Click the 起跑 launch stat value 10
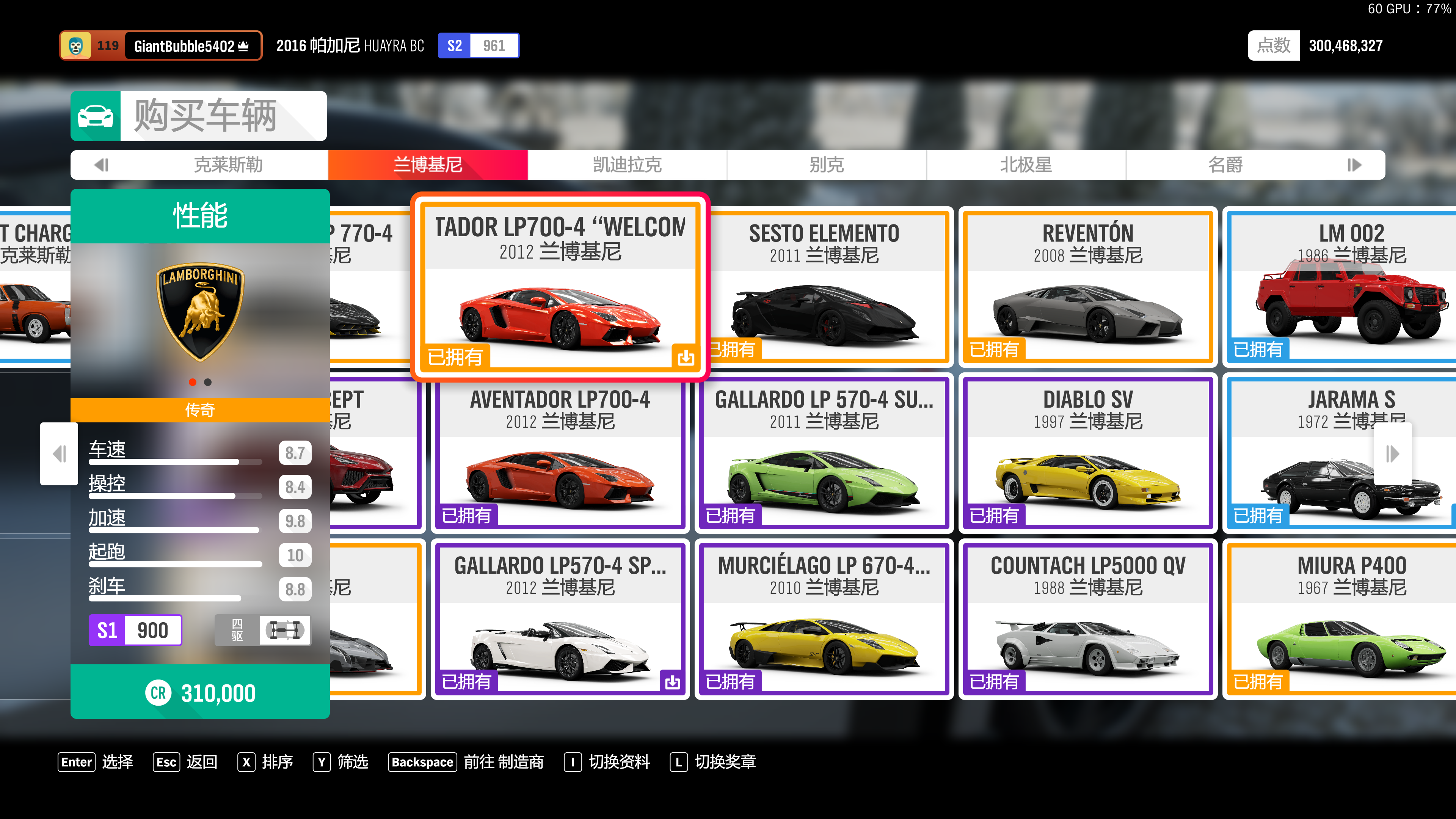The height and width of the screenshot is (819, 1456). pos(295,555)
